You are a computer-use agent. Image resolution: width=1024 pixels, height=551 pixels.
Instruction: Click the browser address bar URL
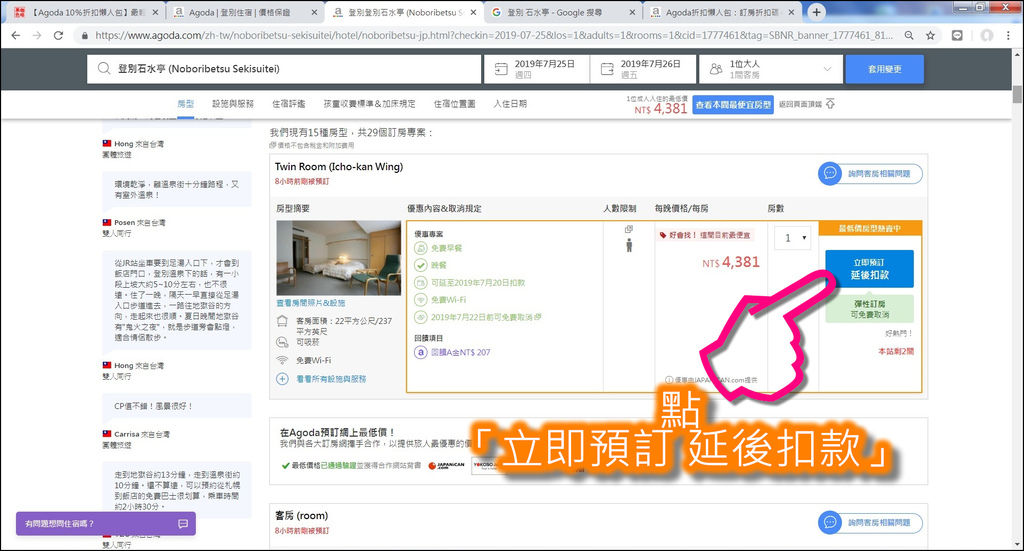[493, 35]
